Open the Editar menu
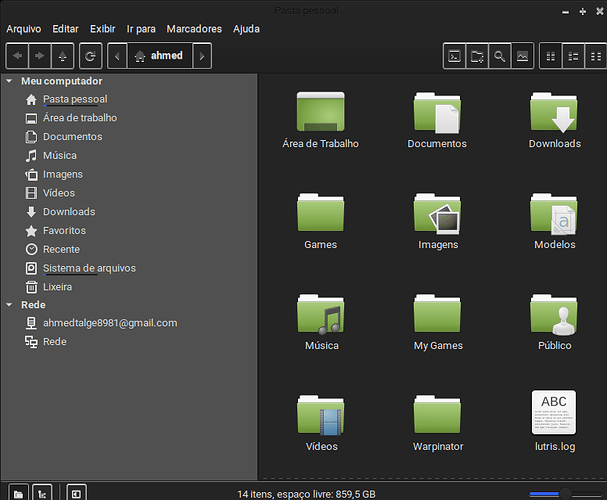Viewport: 607px width, 500px height. [x=65, y=29]
